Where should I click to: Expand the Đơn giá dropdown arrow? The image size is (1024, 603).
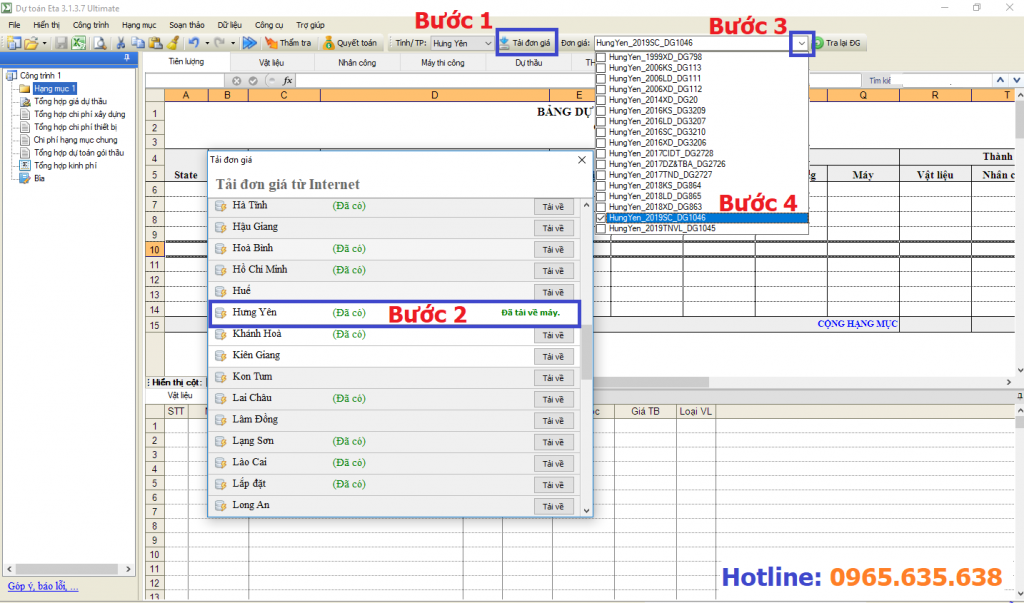(x=802, y=43)
